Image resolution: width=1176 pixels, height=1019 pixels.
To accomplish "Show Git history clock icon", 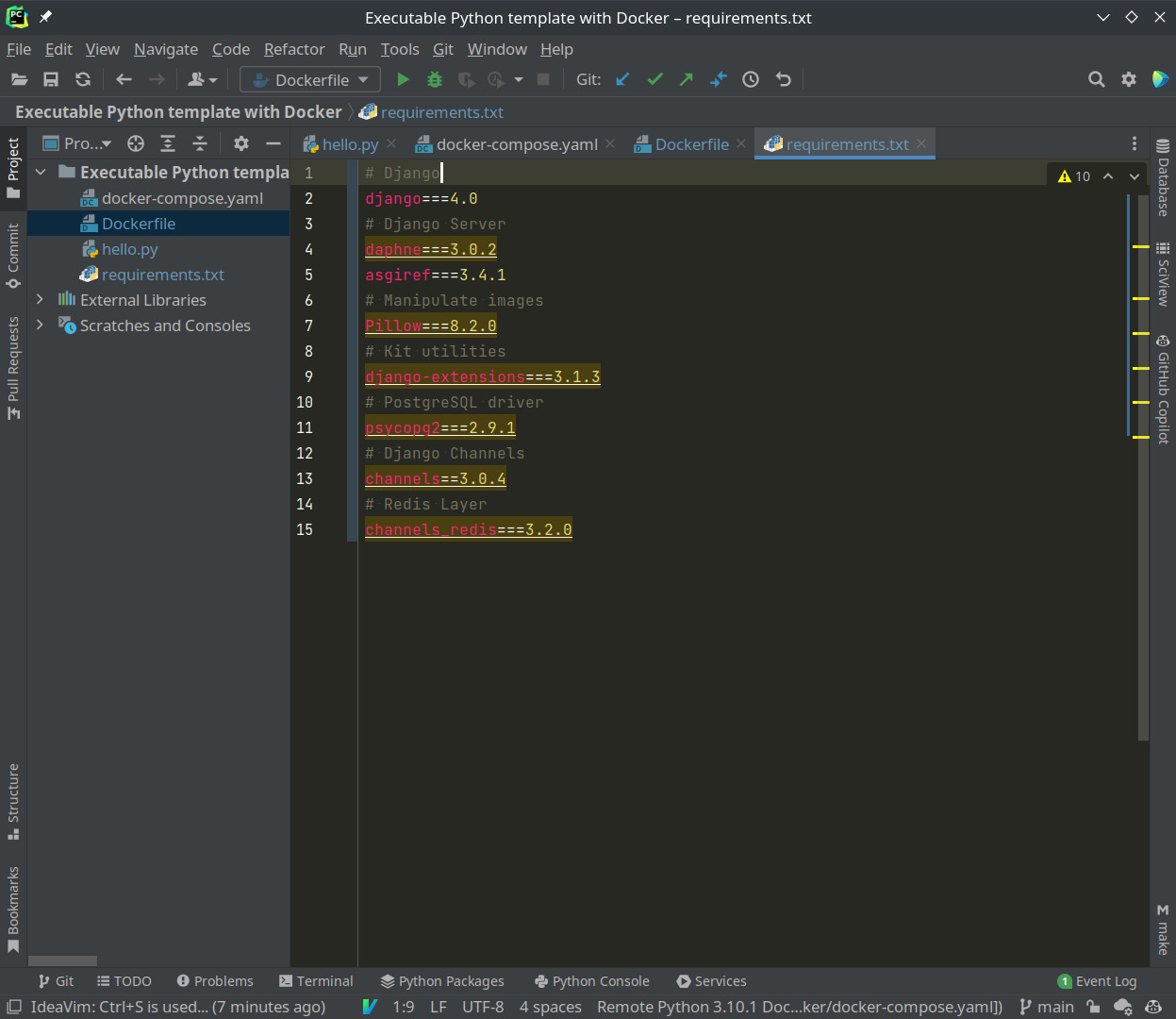I will coord(751,80).
